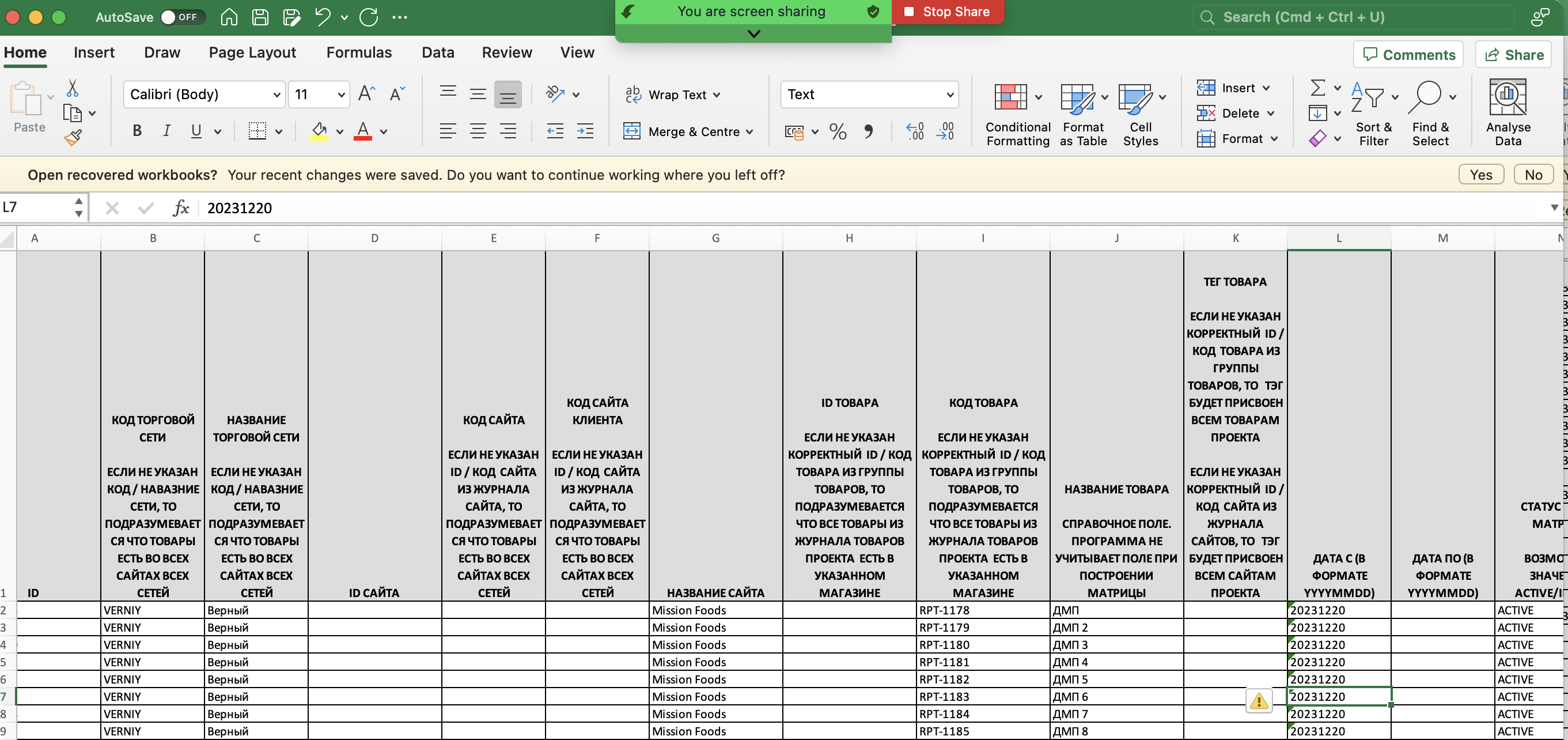Click the Home icon in title bar
Image resolution: width=1568 pixels, height=740 pixels.
tap(229, 17)
